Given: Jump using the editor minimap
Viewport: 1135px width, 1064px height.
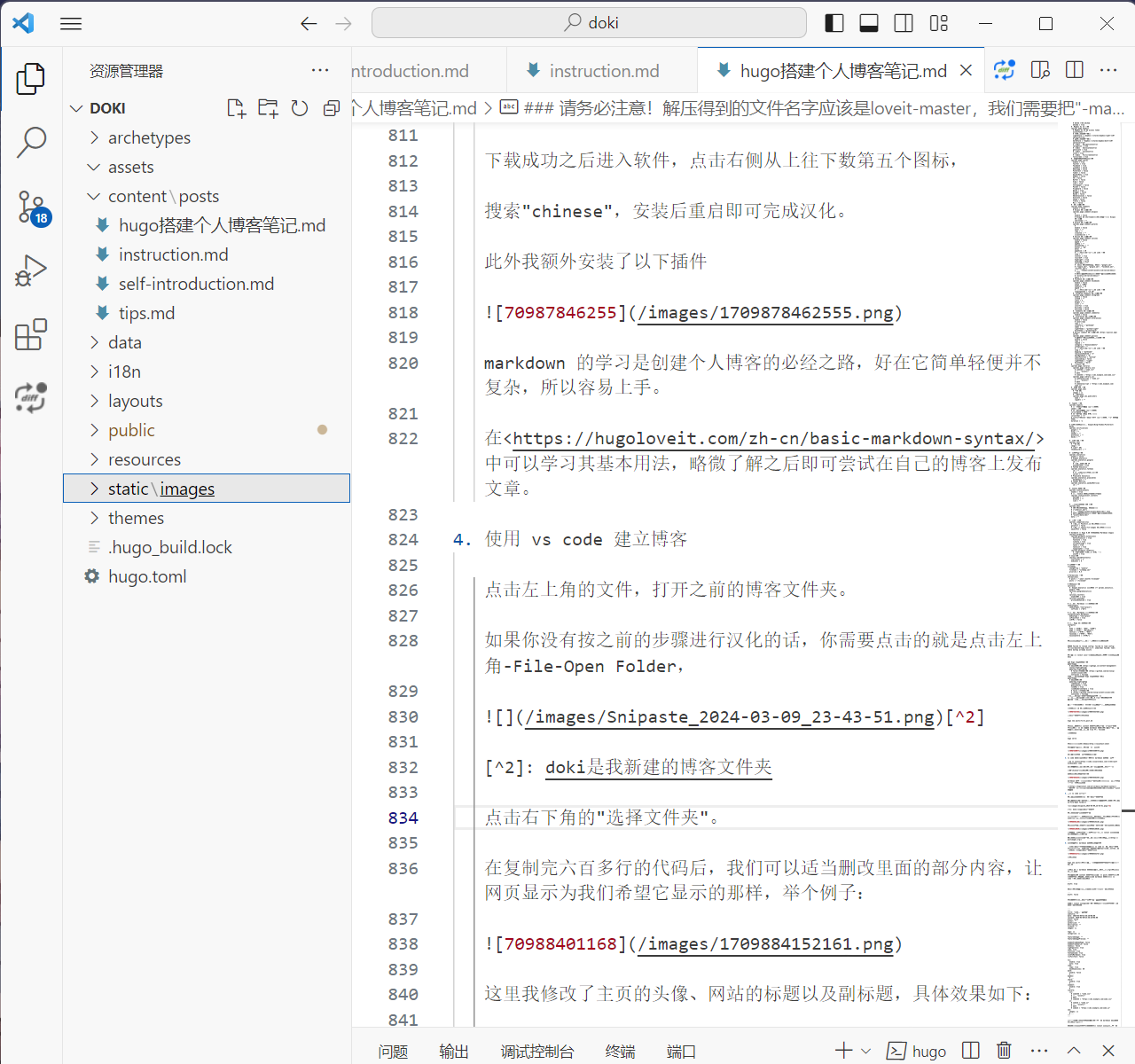Looking at the screenshot, I should (x=1094, y=576).
